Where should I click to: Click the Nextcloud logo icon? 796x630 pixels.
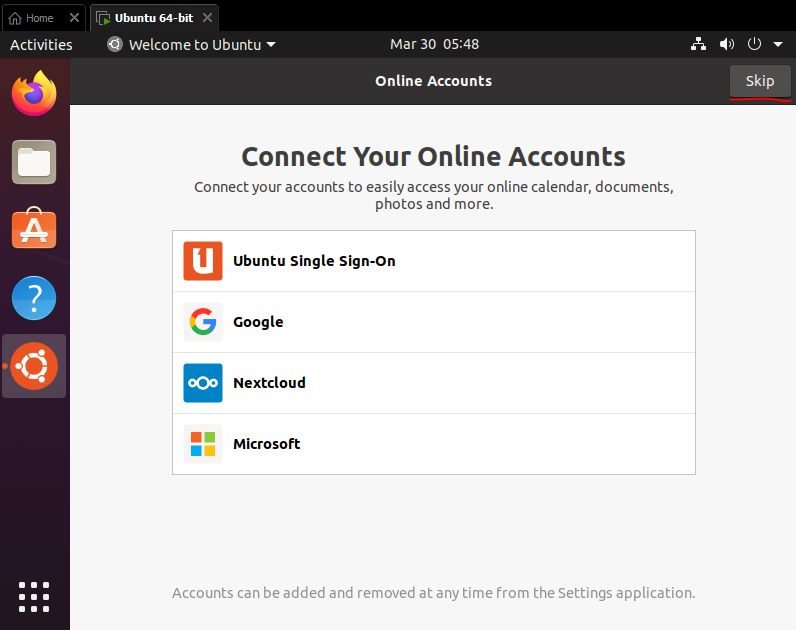tap(203, 383)
